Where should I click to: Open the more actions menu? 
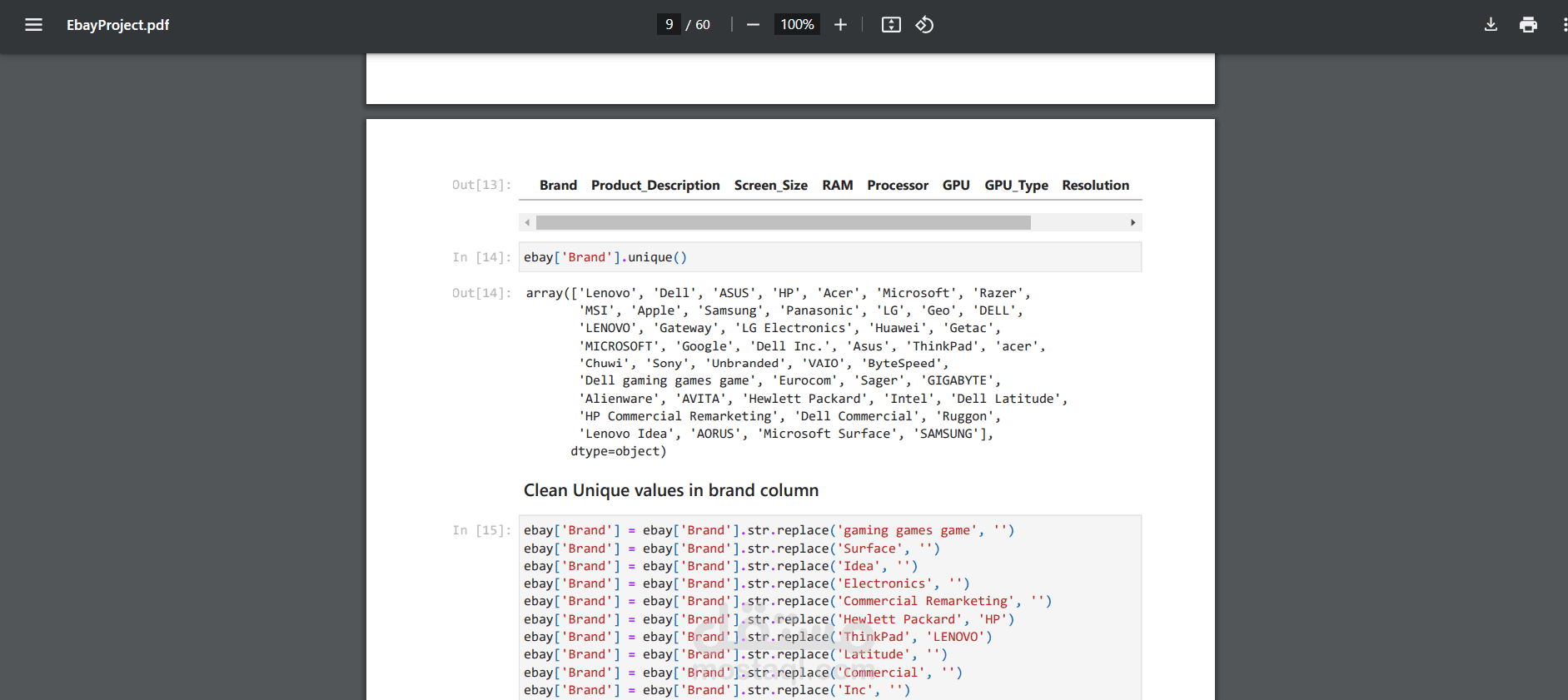click(1565, 25)
